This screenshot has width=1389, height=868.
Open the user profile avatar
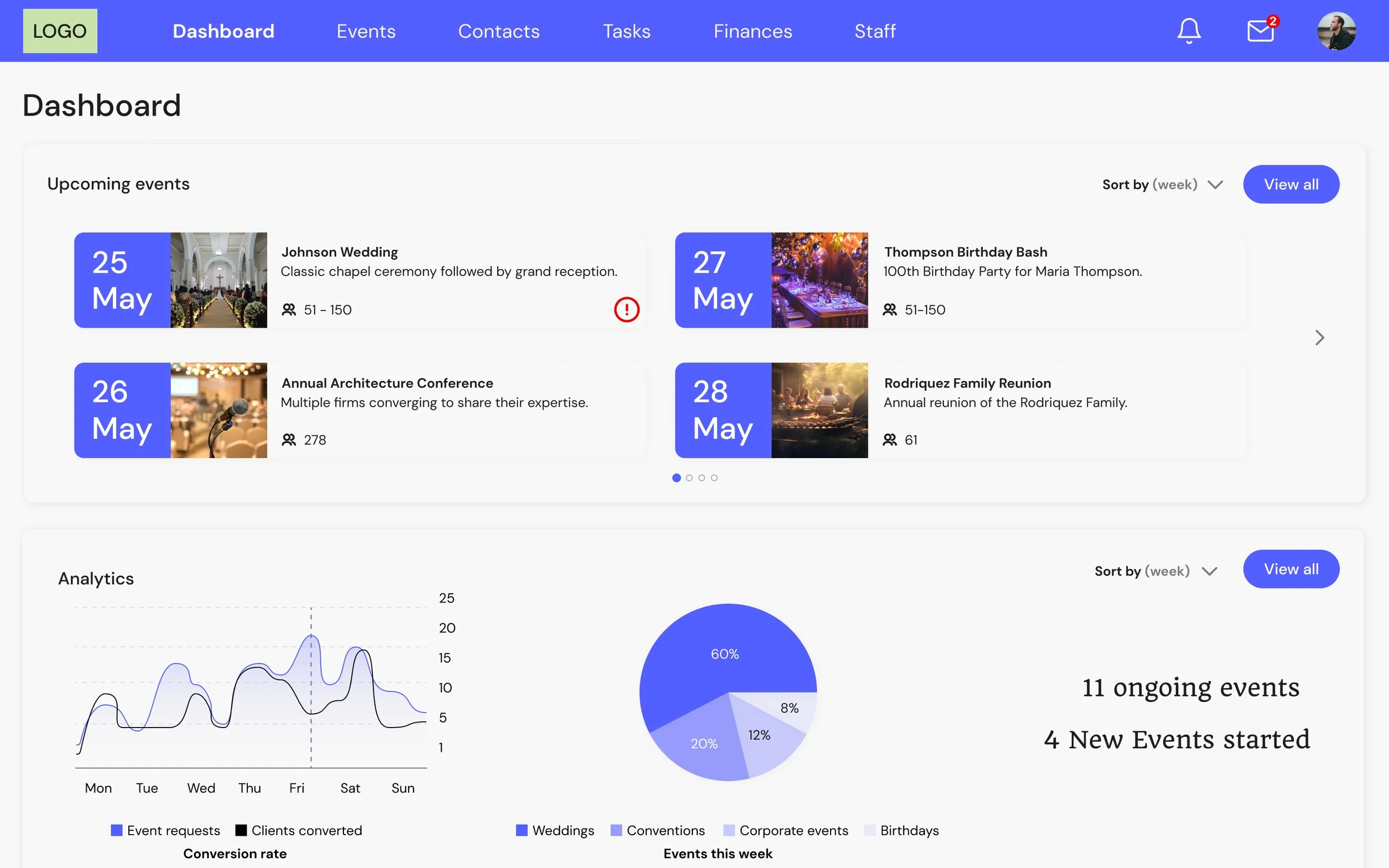tap(1336, 31)
